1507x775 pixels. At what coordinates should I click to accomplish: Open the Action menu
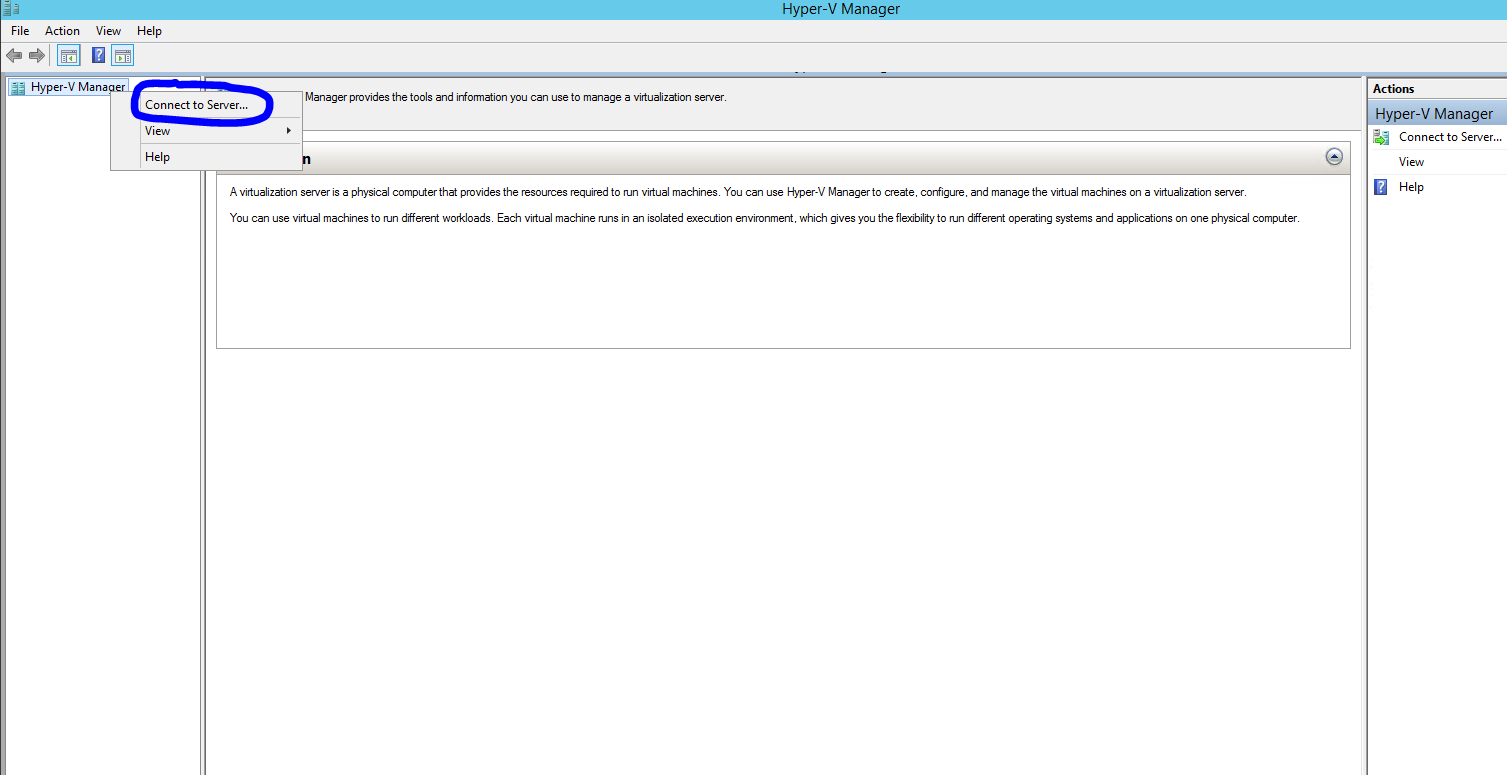[x=62, y=31]
